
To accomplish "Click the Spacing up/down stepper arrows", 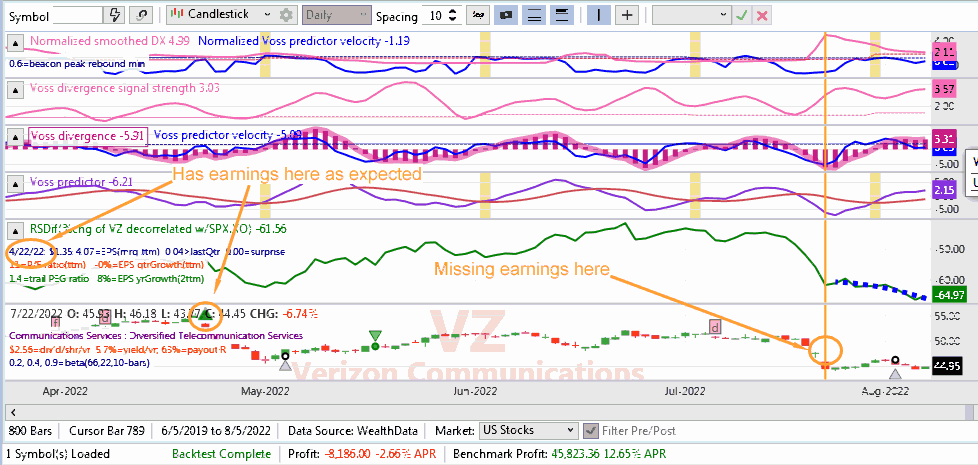I will (454, 14).
